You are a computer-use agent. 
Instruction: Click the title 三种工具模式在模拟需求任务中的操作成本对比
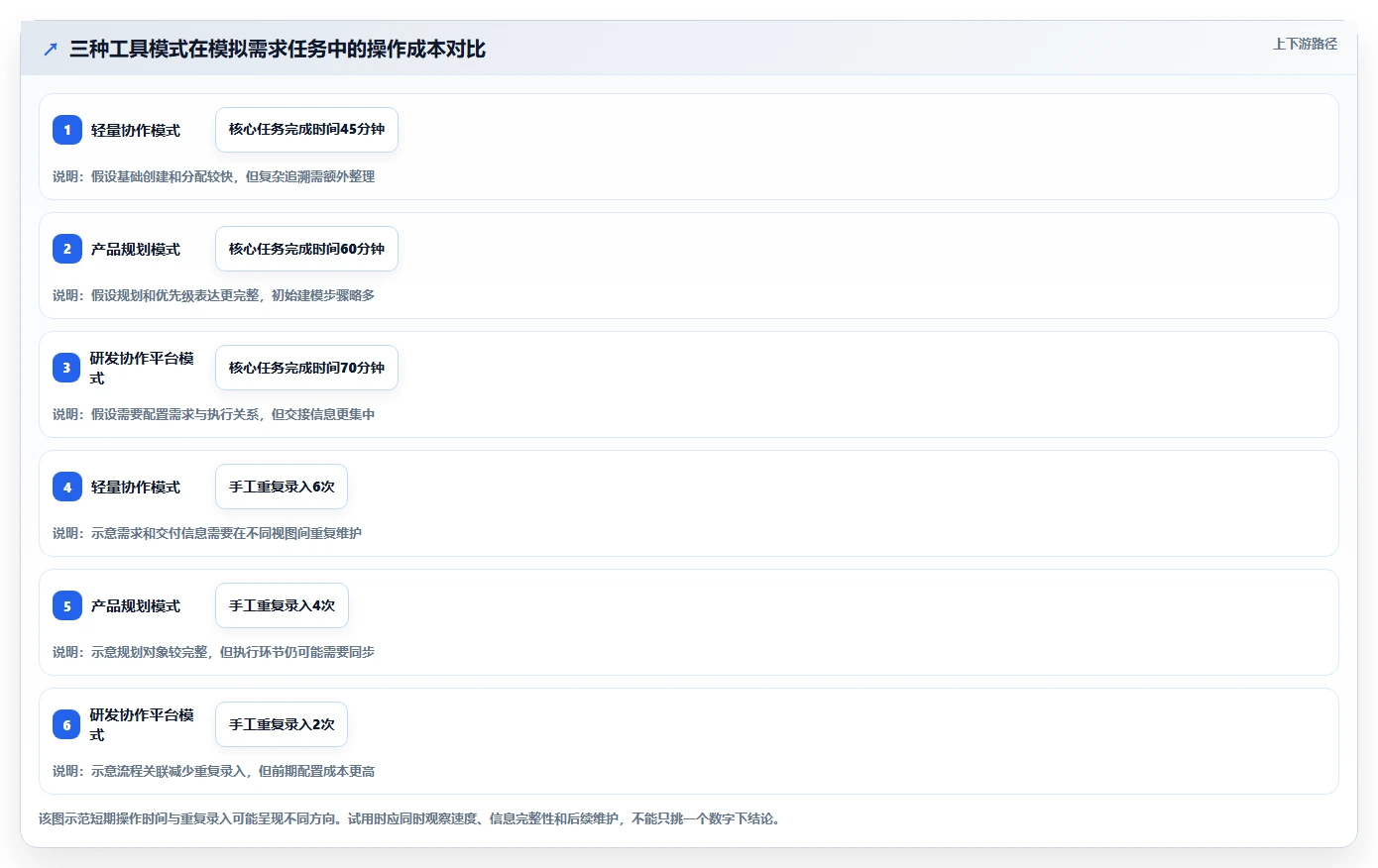(x=278, y=49)
